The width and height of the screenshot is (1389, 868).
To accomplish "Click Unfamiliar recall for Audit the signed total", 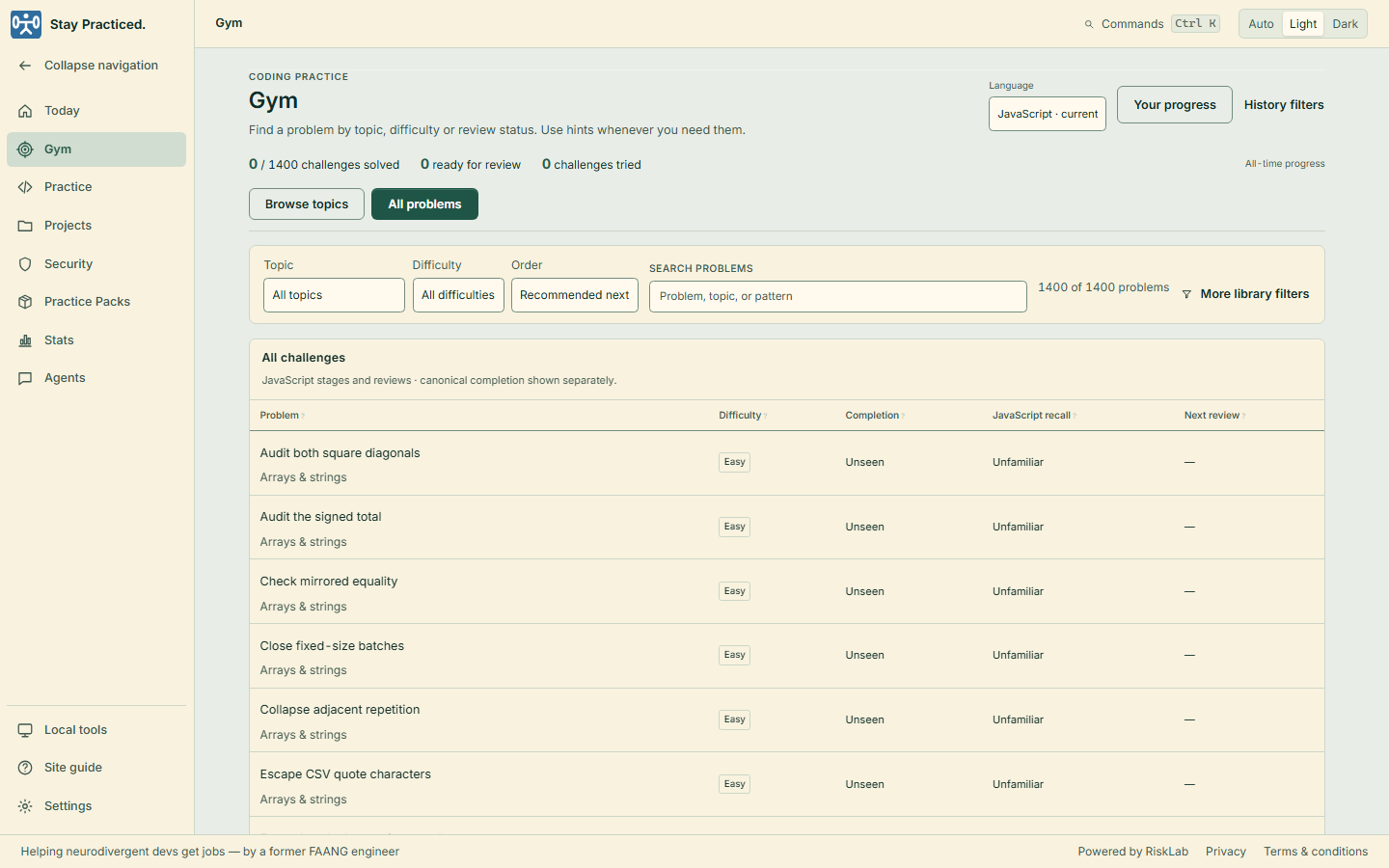I will point(1018,527).
